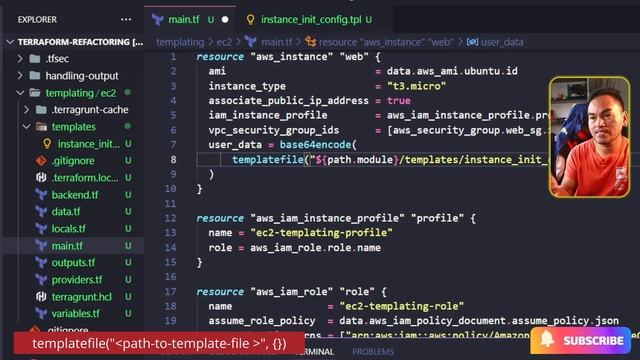
Task: Open the instance_init_config.tpl tab
Action: tap(310, 20)
